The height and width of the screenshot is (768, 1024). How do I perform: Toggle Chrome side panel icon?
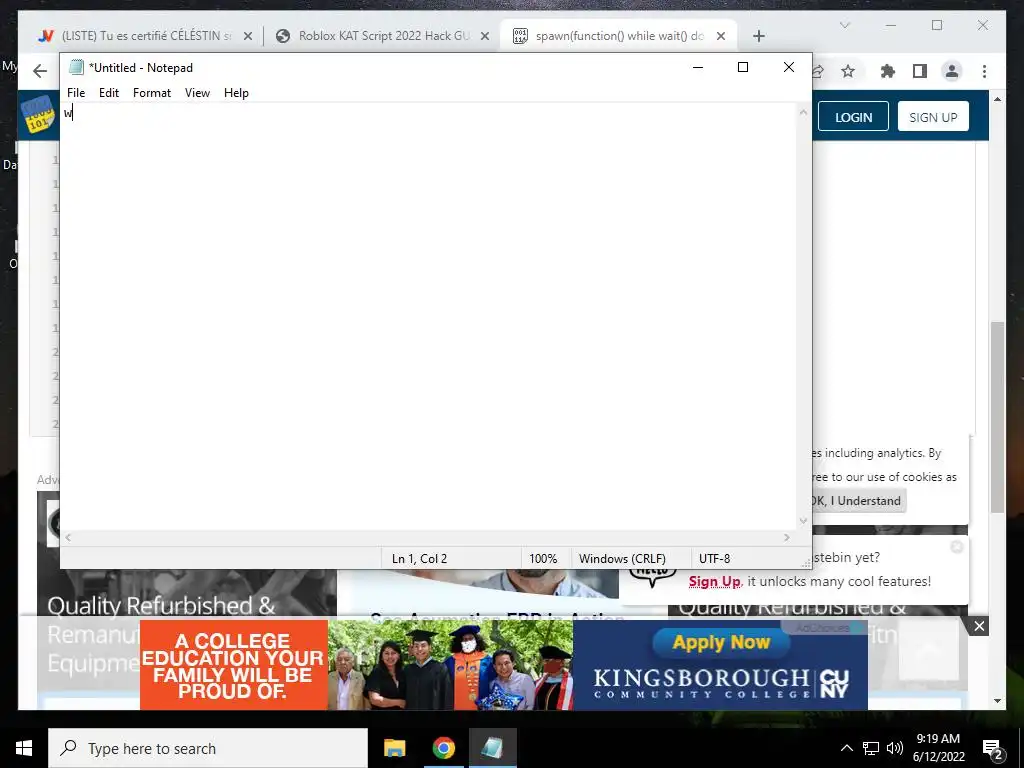920,71
